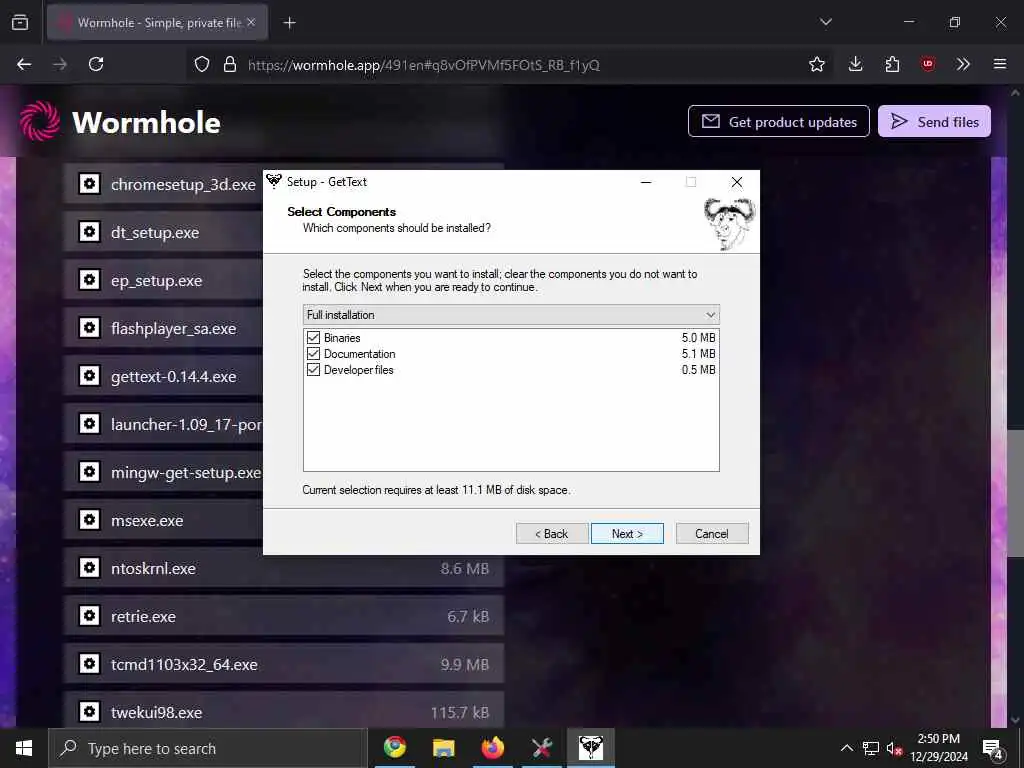Click the page vertical scrollbar thumb

point(1015,493)
